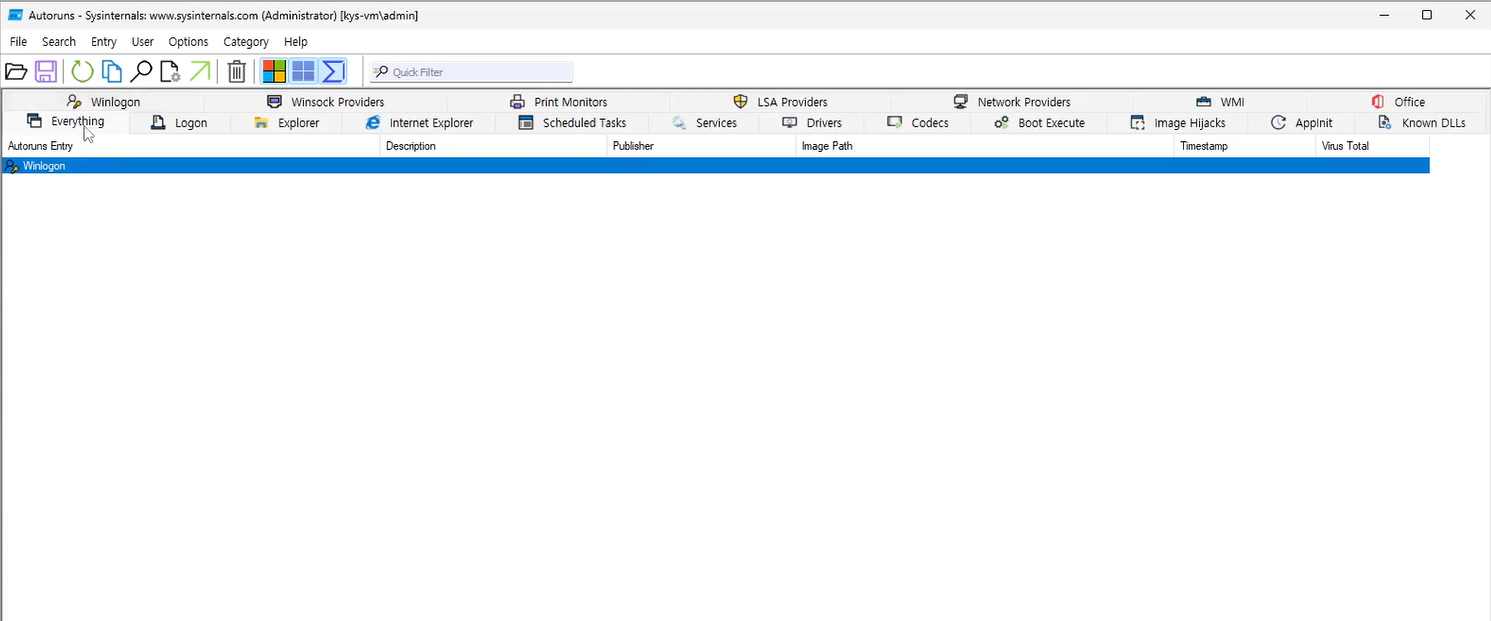
Task: Click the green Refresh icon
Action: 82,71
